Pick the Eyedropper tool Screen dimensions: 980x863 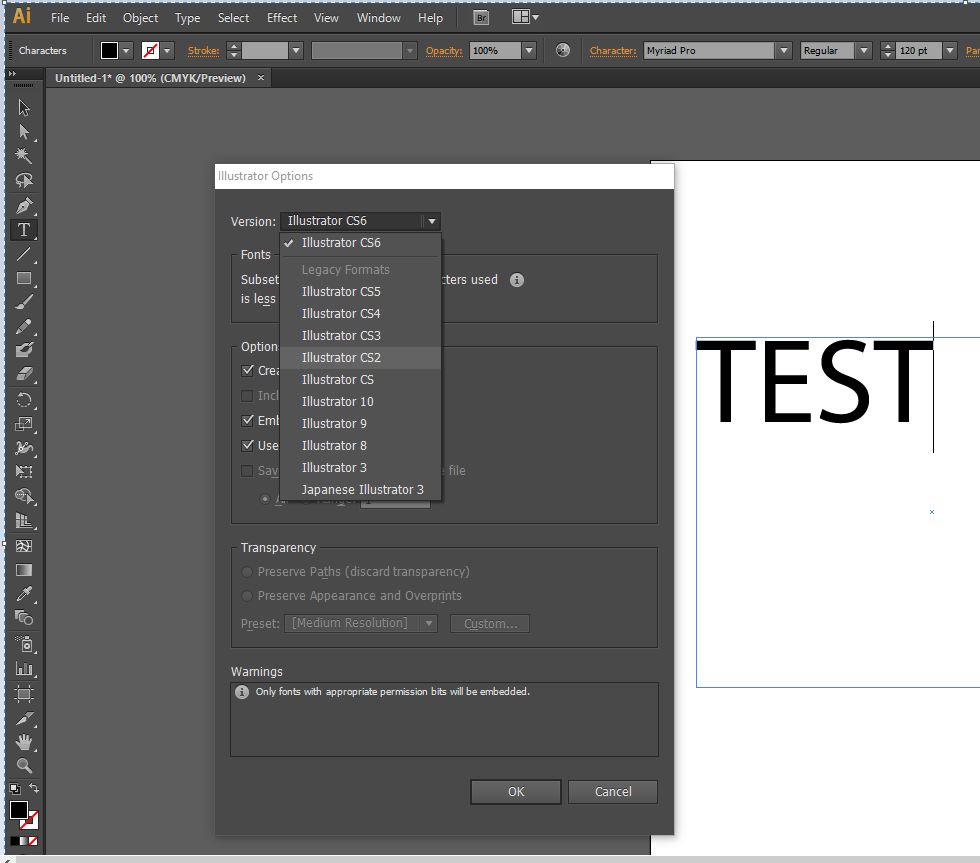pyautogui.click(x=24, y=594)
